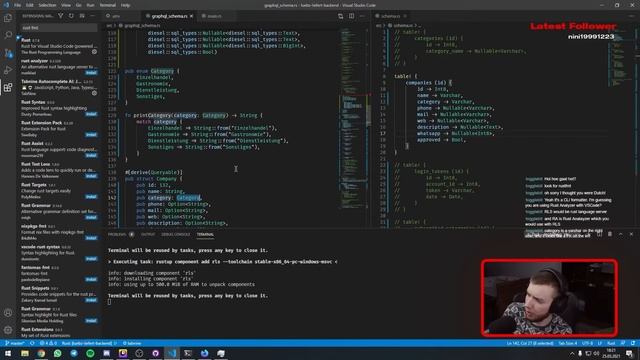
Task: Open the Edit menu
Action: pyautogui.click(x=29, y=5)
